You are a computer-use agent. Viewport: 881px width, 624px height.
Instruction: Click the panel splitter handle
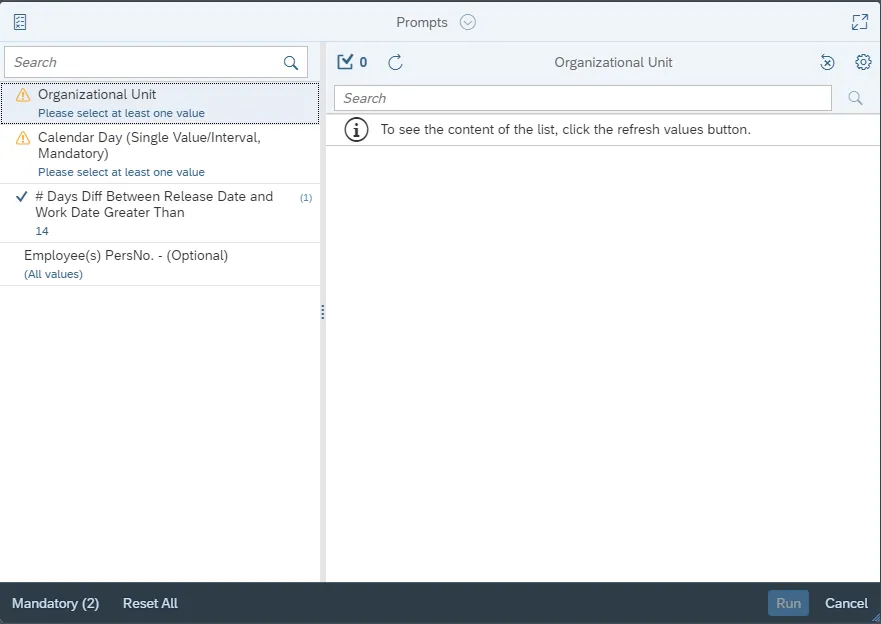(322, 312)
